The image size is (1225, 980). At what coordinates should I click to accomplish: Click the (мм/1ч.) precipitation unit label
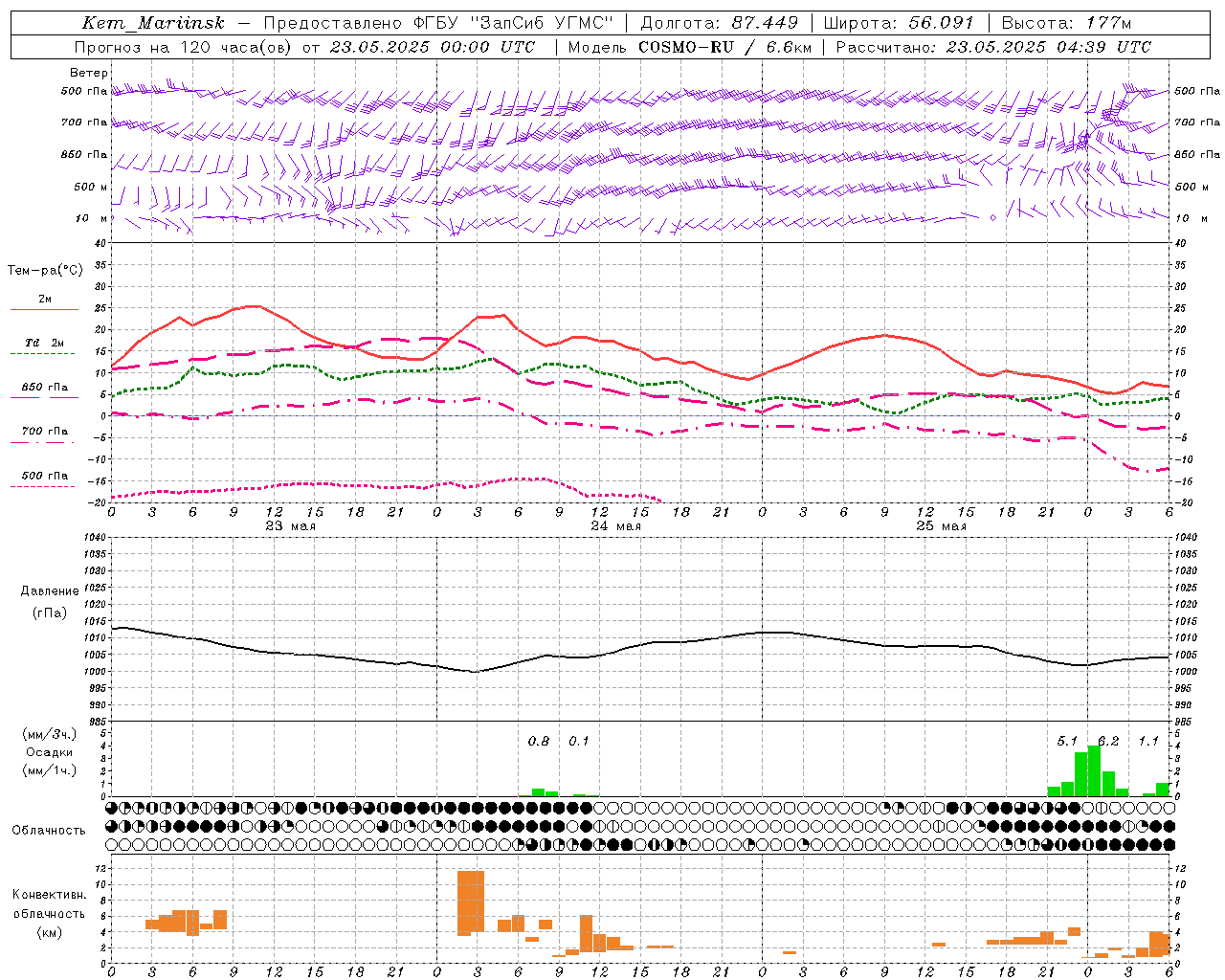click(x=50, y=770)
